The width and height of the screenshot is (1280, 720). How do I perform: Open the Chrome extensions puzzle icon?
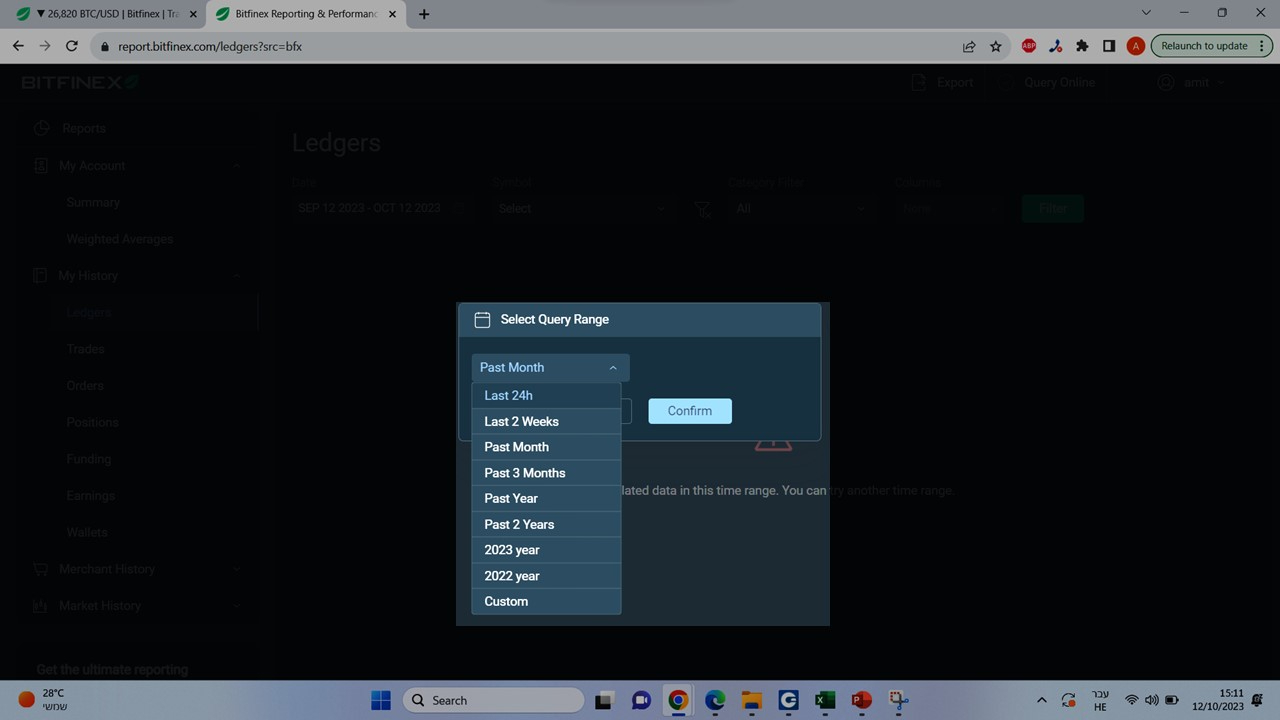(x=1082, y=46)
